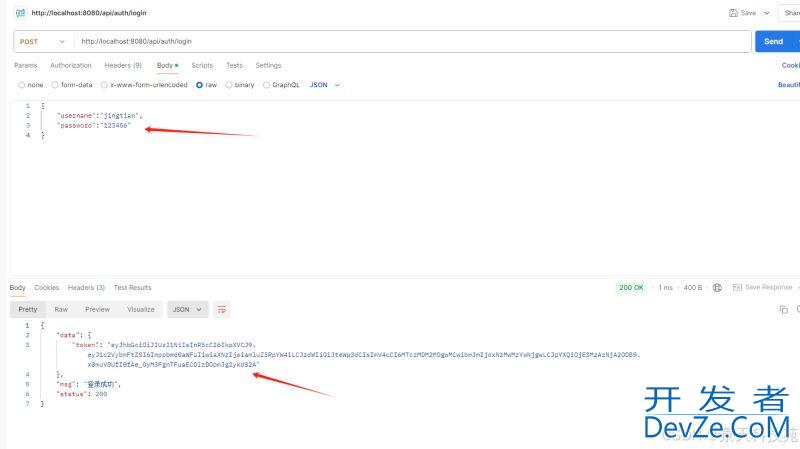Open the Settings tab
Image resolution: width=800 pixels, height=449 pixels.
(x=268, y=65)
